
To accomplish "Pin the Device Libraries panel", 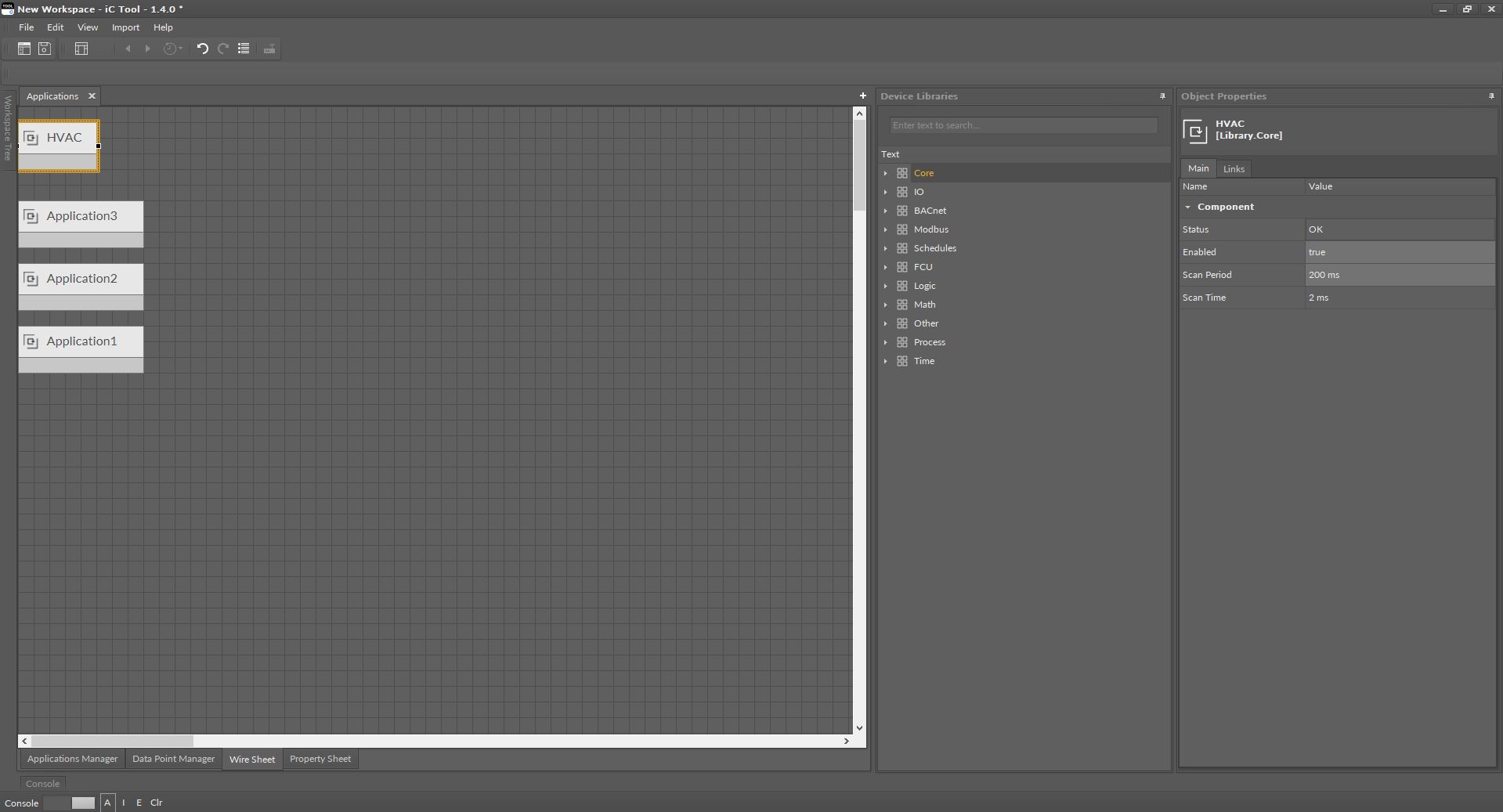I will (1162, 96).
